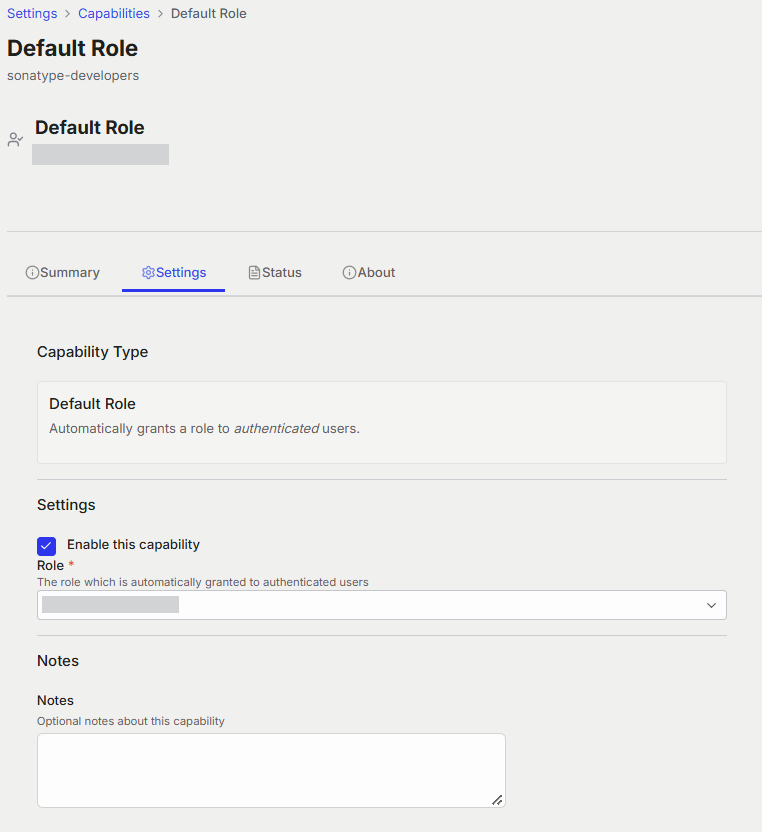Open the Status tab

click(275, 272)
